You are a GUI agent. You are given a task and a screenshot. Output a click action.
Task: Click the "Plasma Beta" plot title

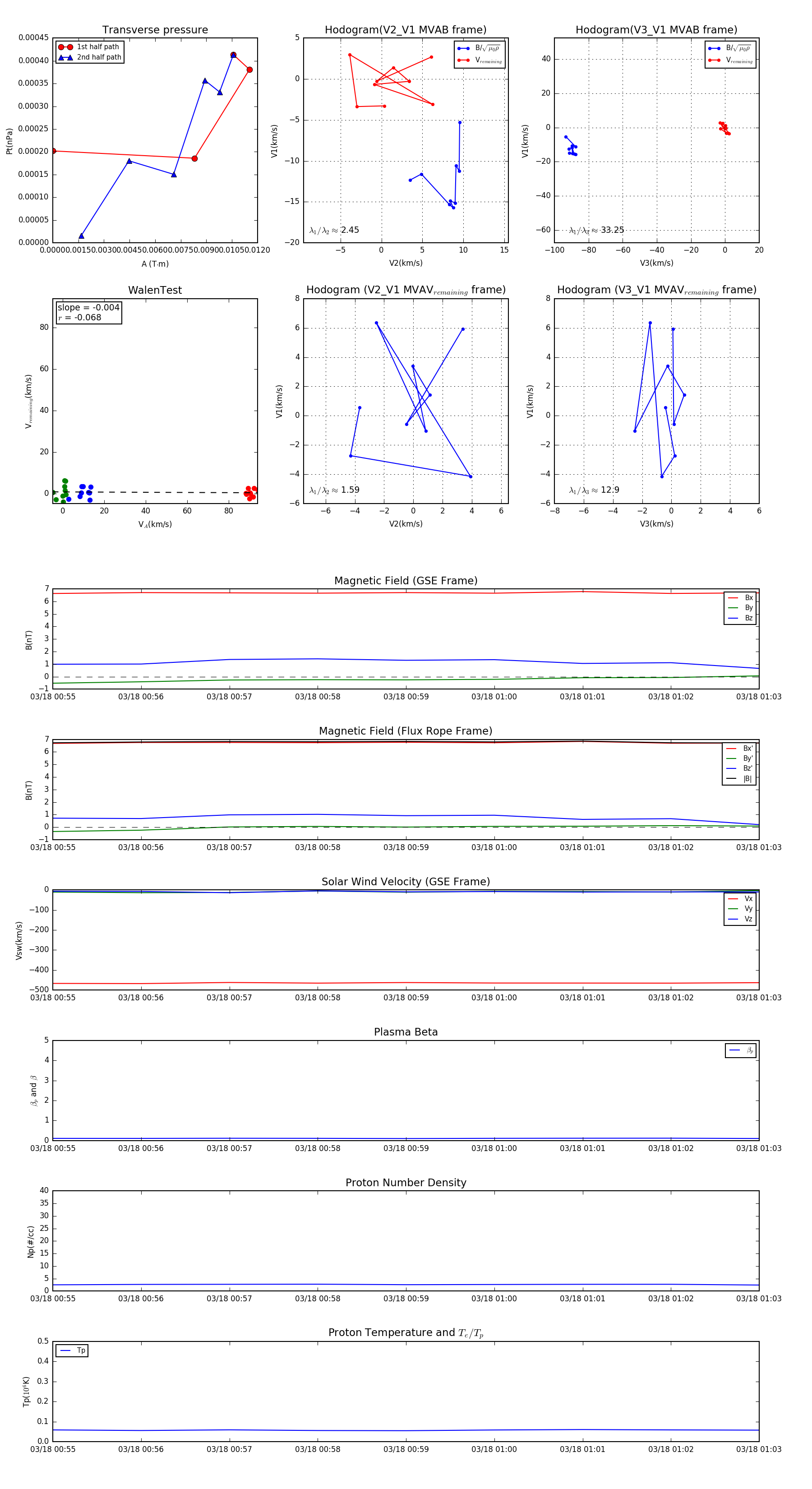pyautogui.click(x=406, y=1032)
